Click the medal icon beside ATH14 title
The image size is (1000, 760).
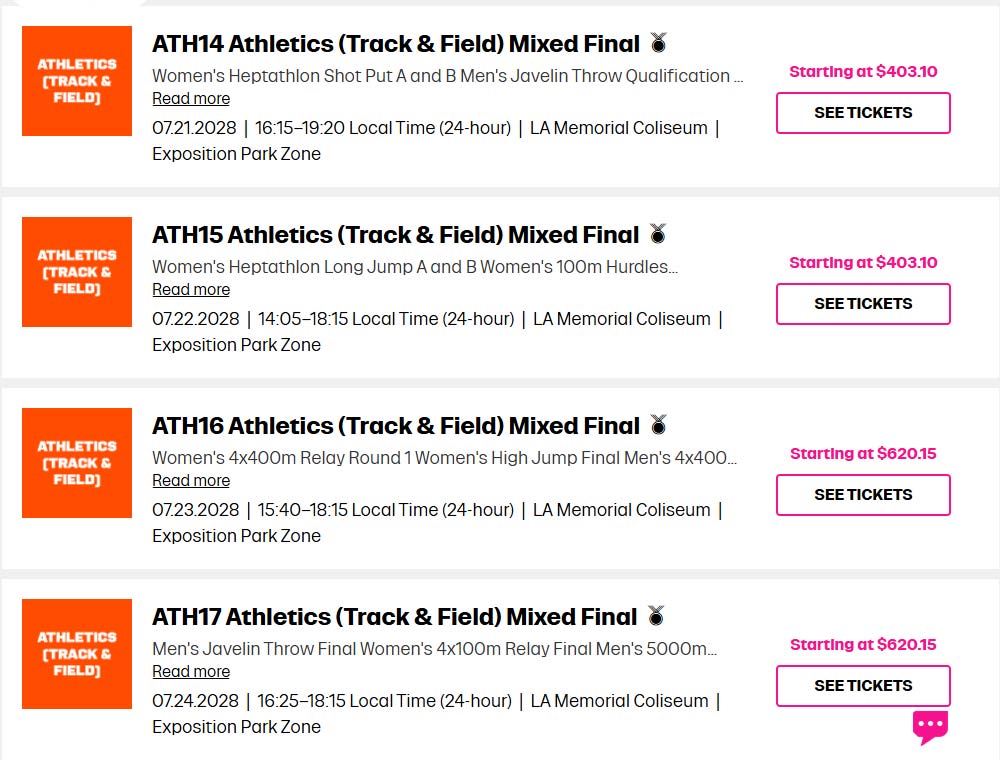tap(658, 43)
